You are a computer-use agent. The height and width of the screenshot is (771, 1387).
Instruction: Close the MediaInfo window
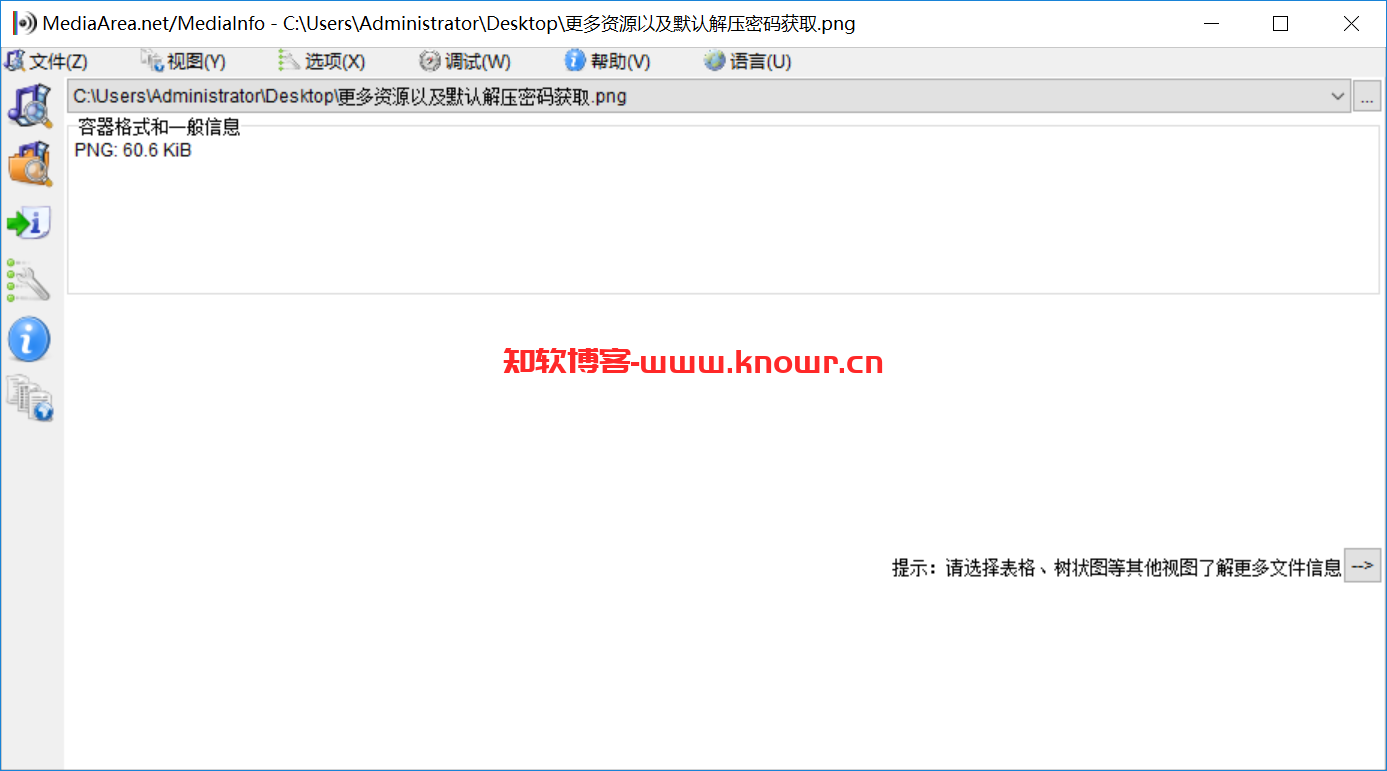(1351, 24)
